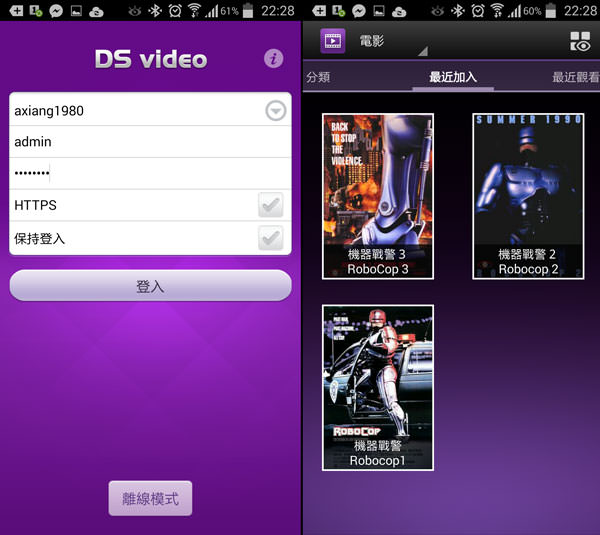
Task: Tap the password field
Action: pos(150,173)
